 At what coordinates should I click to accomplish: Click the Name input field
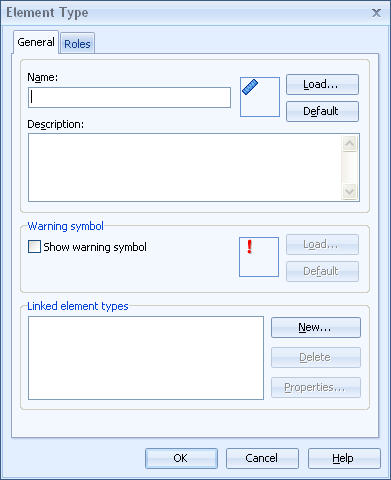(129, 97)
